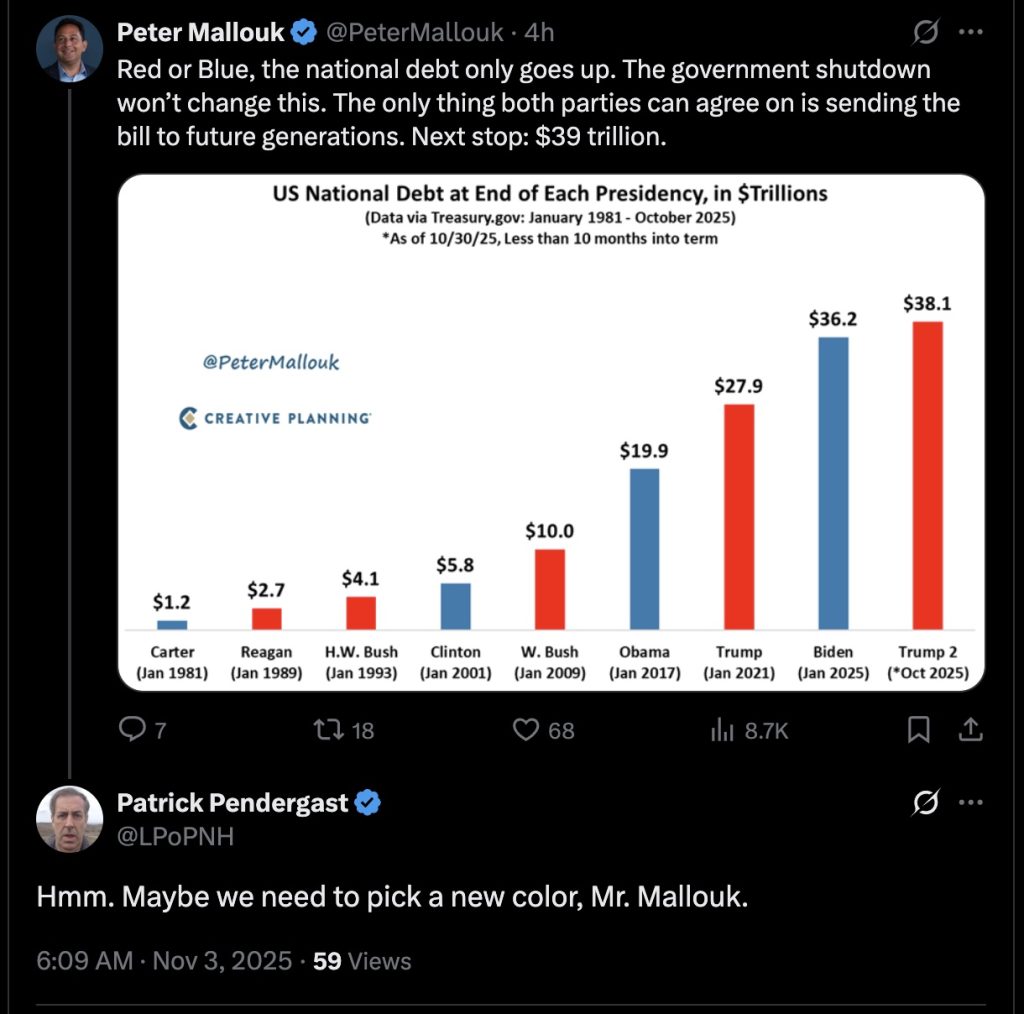Click the Patrick Pendergast display name

point(233,802)
